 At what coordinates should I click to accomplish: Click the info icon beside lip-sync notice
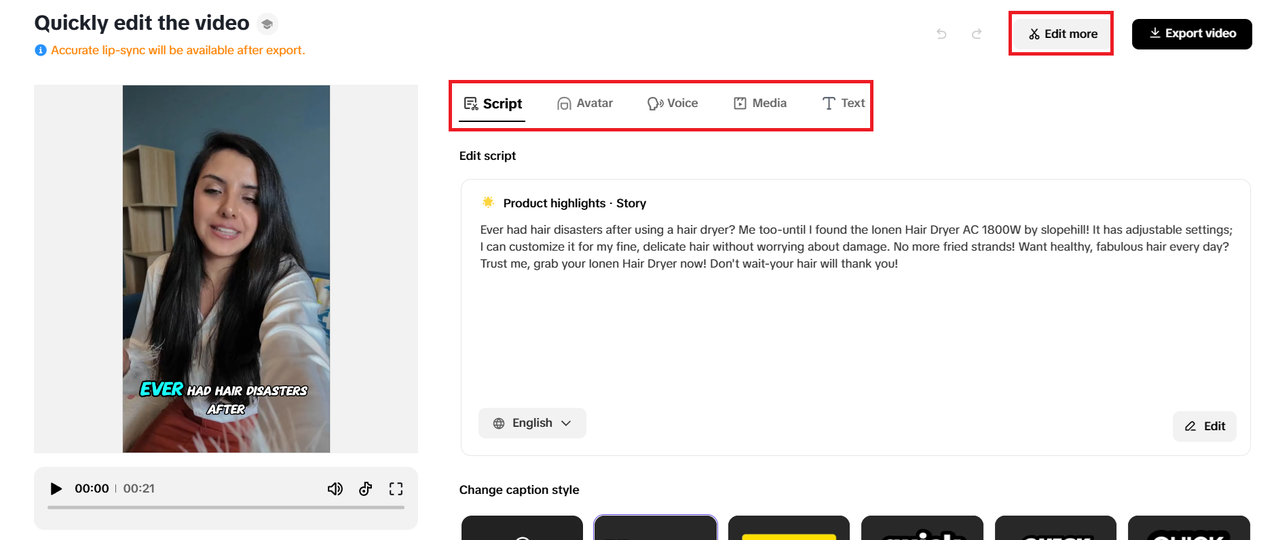pos(40,50)
